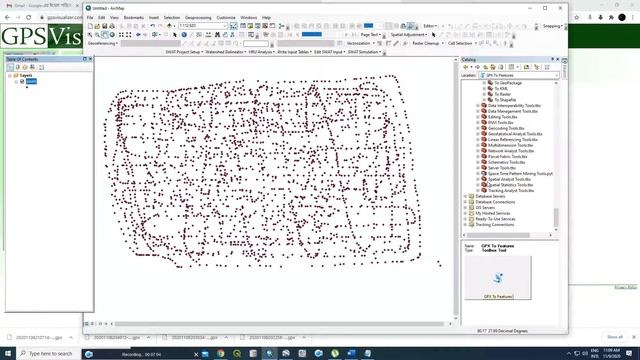This screenshot has height=360, width=640.
Task: Click Catalog Go Back arrow
Action: (466, 67)
